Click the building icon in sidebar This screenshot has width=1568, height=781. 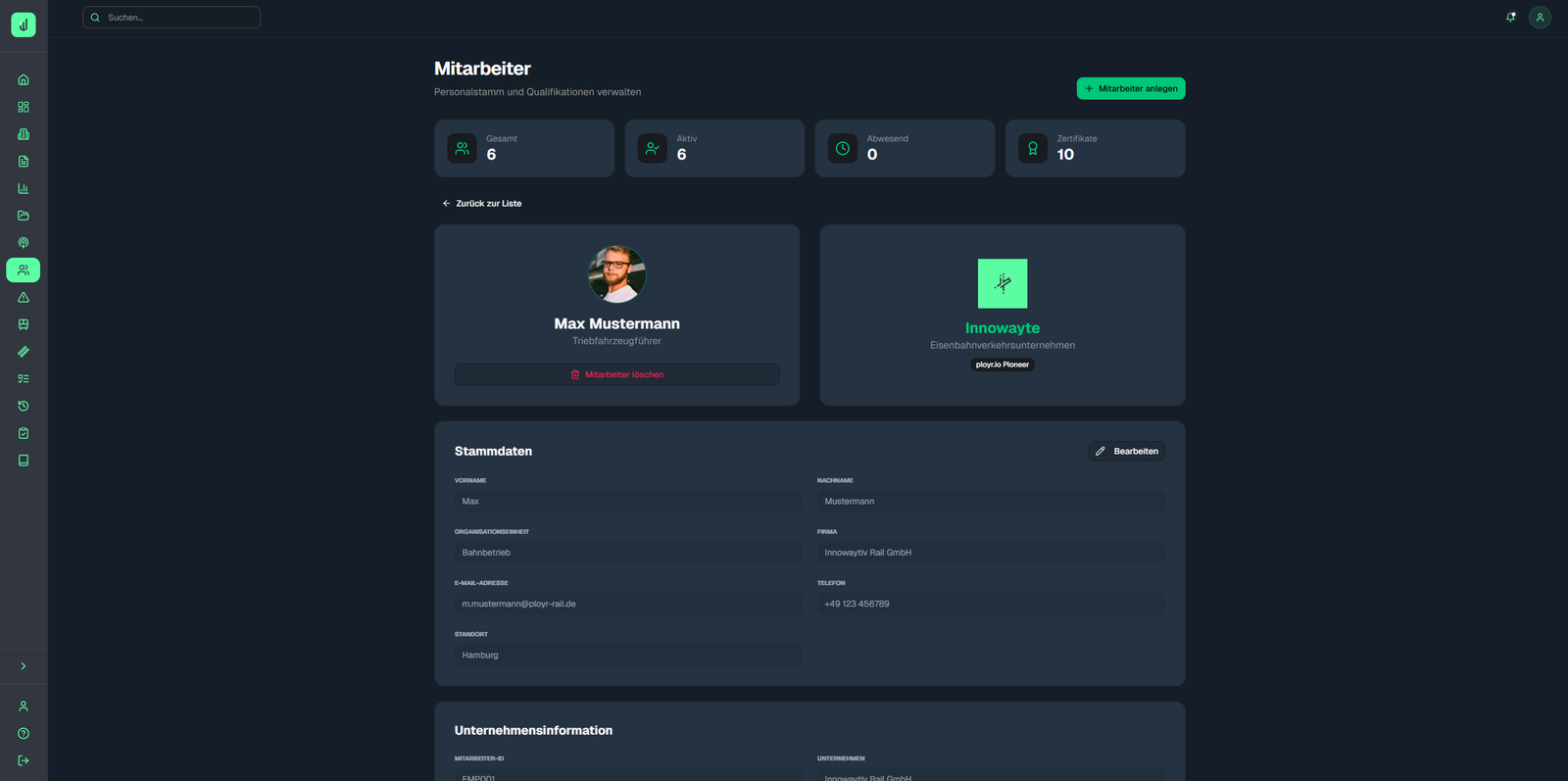click(x=24, y=134)
